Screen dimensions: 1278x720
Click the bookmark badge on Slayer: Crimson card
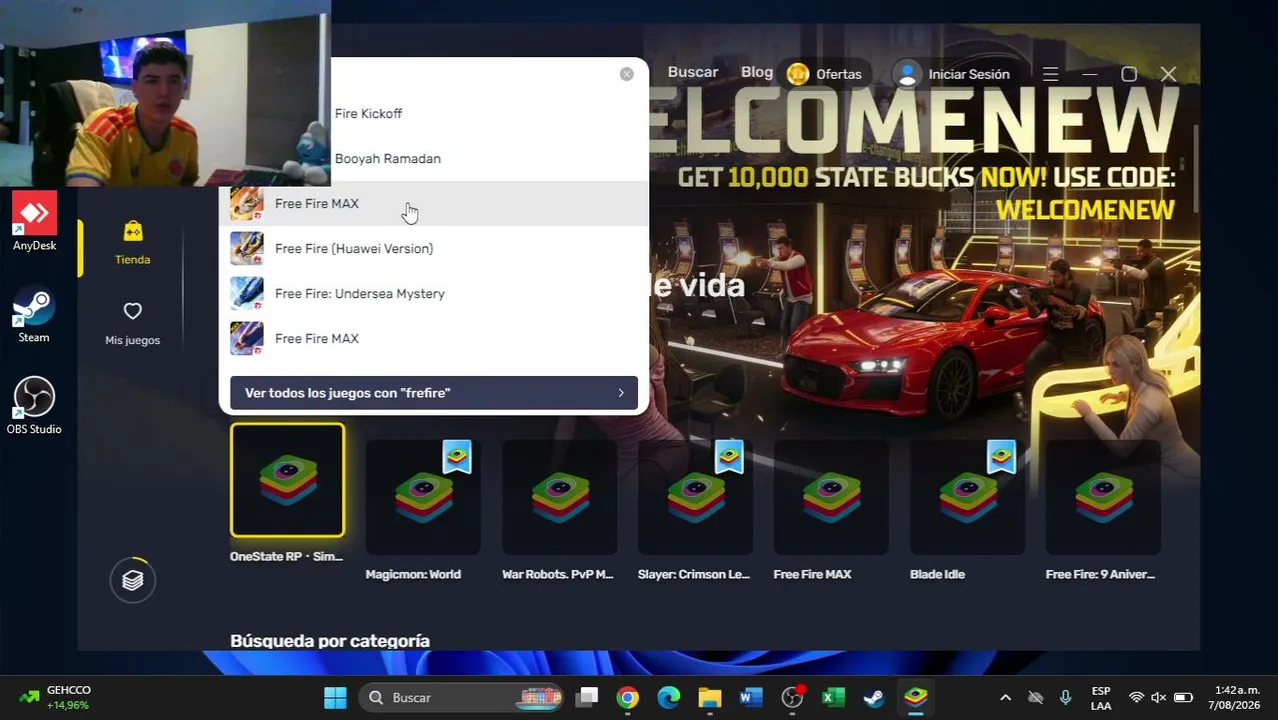tap(729, 457)
